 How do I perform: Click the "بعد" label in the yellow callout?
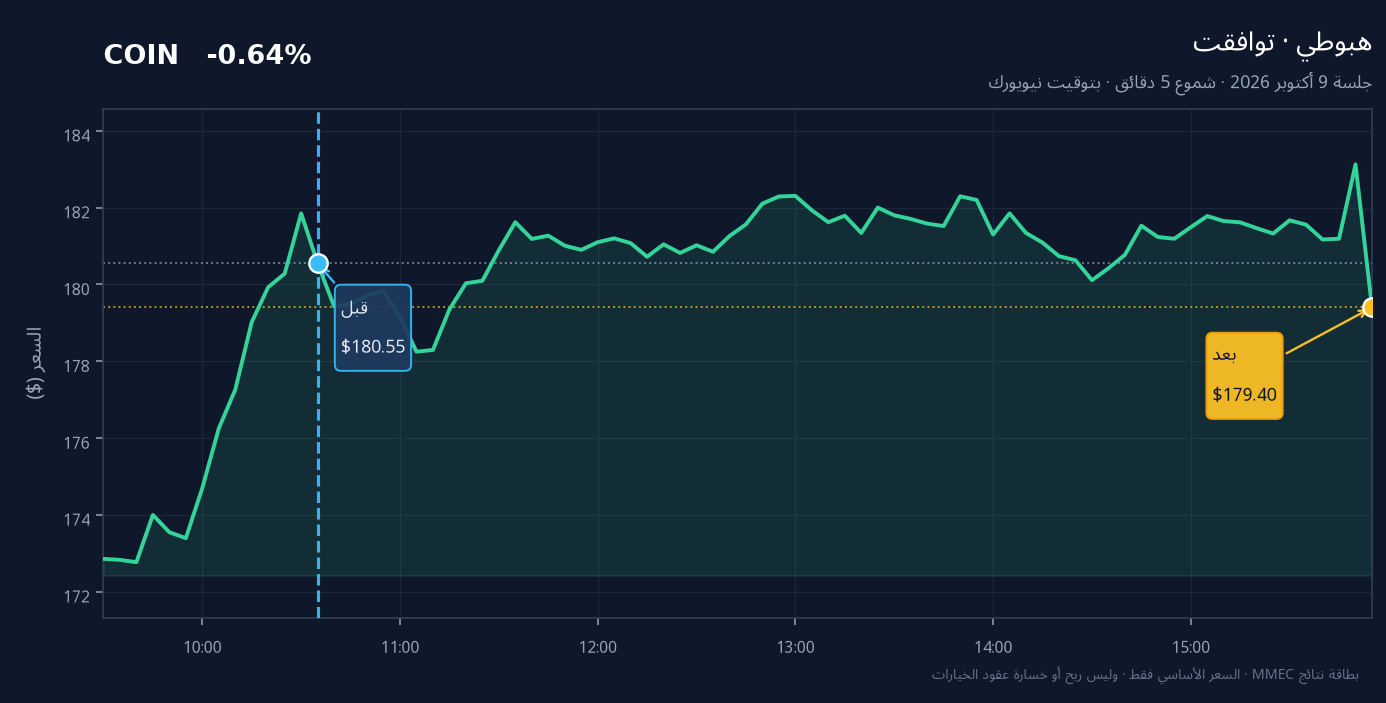point(1225,355)
